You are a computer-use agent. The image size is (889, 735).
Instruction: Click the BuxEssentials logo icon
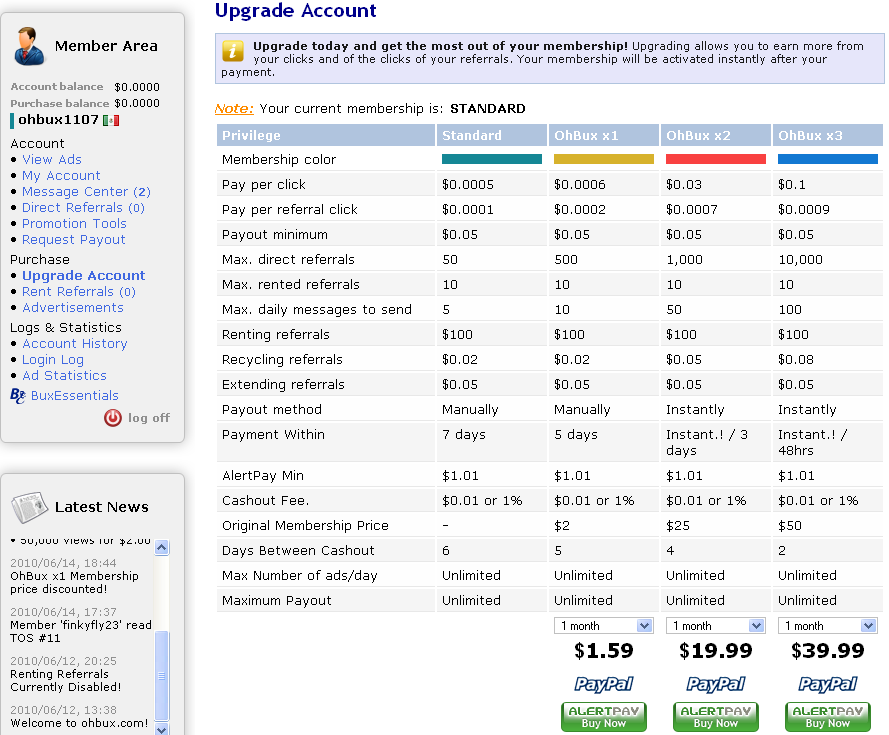[x=18, y=396]
